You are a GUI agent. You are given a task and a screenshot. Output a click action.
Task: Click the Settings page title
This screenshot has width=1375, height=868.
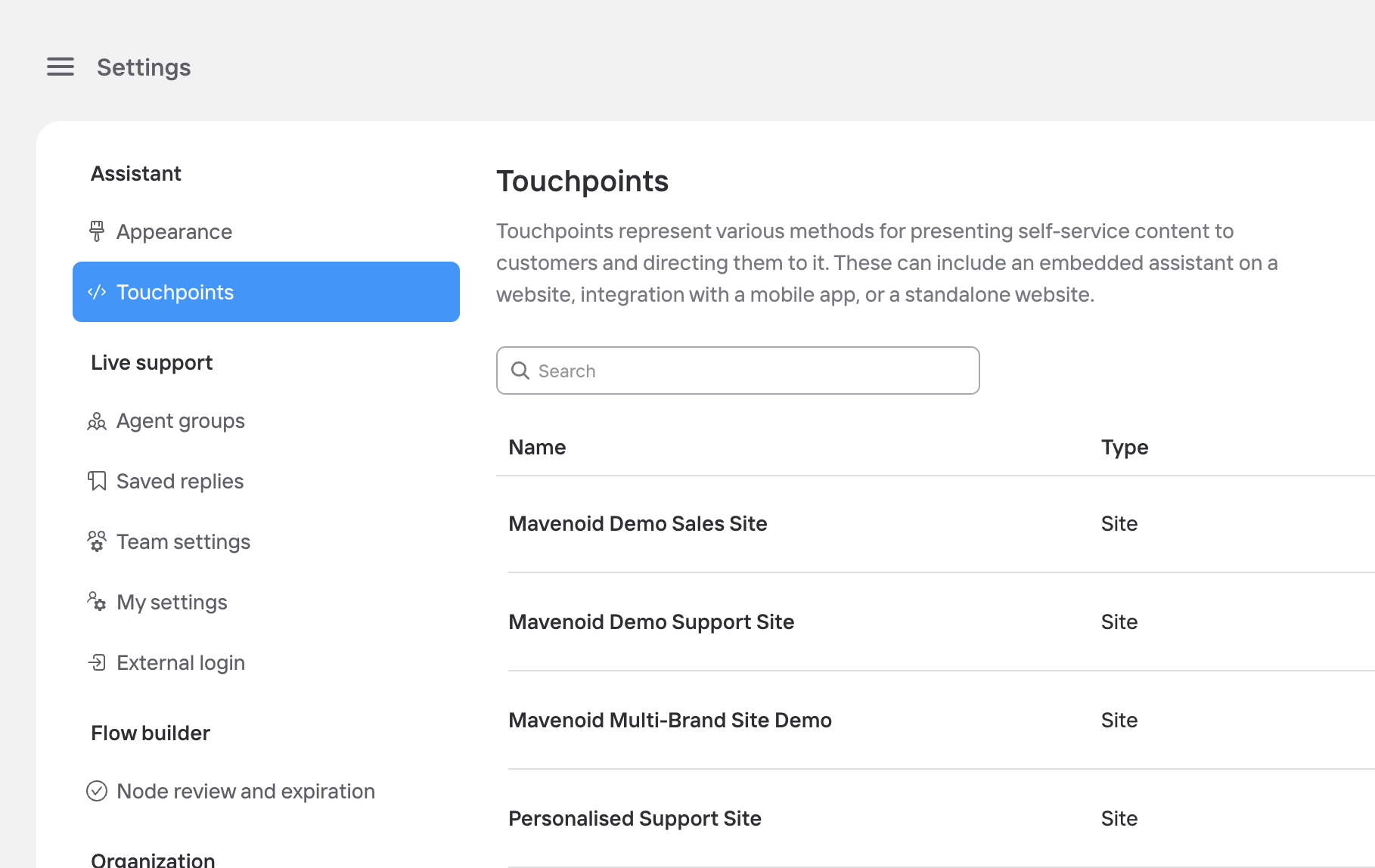pyautogui.click(x=144, y=67)
